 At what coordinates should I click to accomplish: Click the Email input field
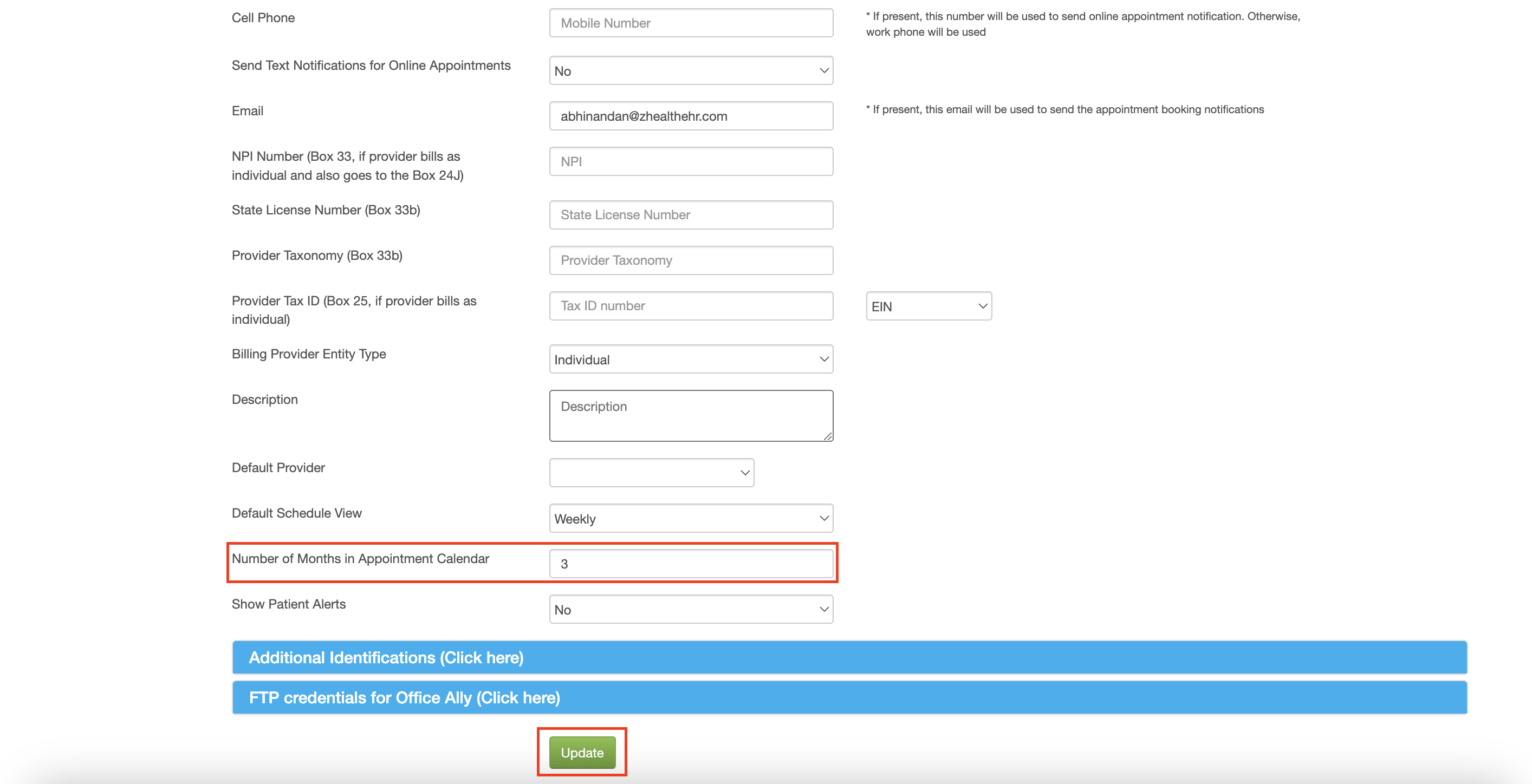point(691,116)
